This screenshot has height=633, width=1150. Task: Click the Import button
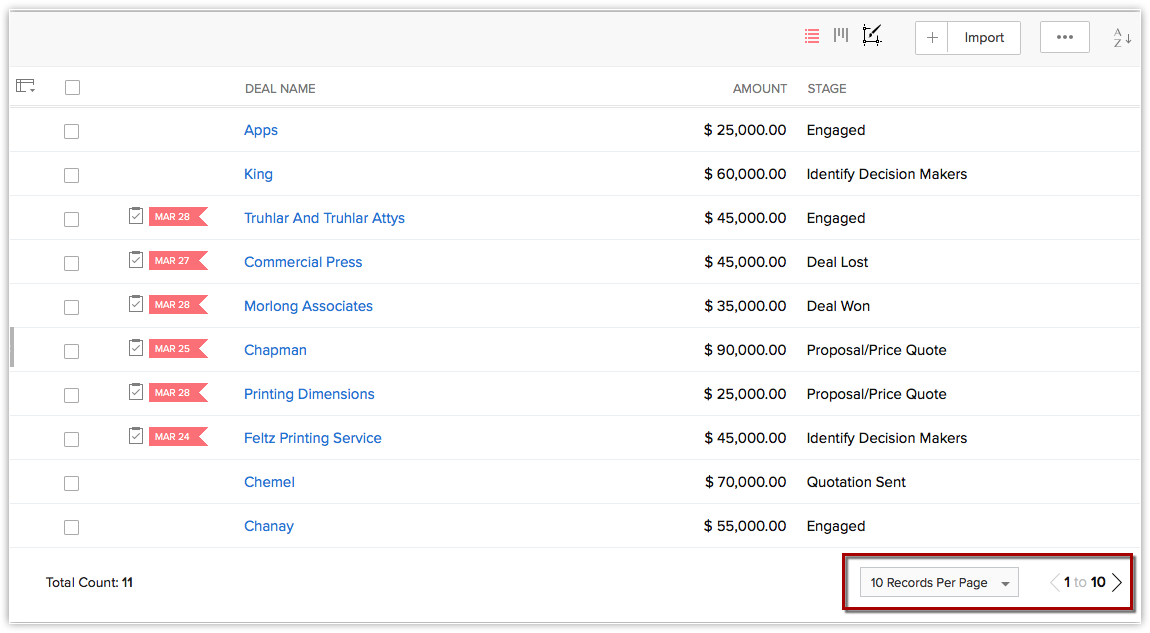click(x=984, y=38)
